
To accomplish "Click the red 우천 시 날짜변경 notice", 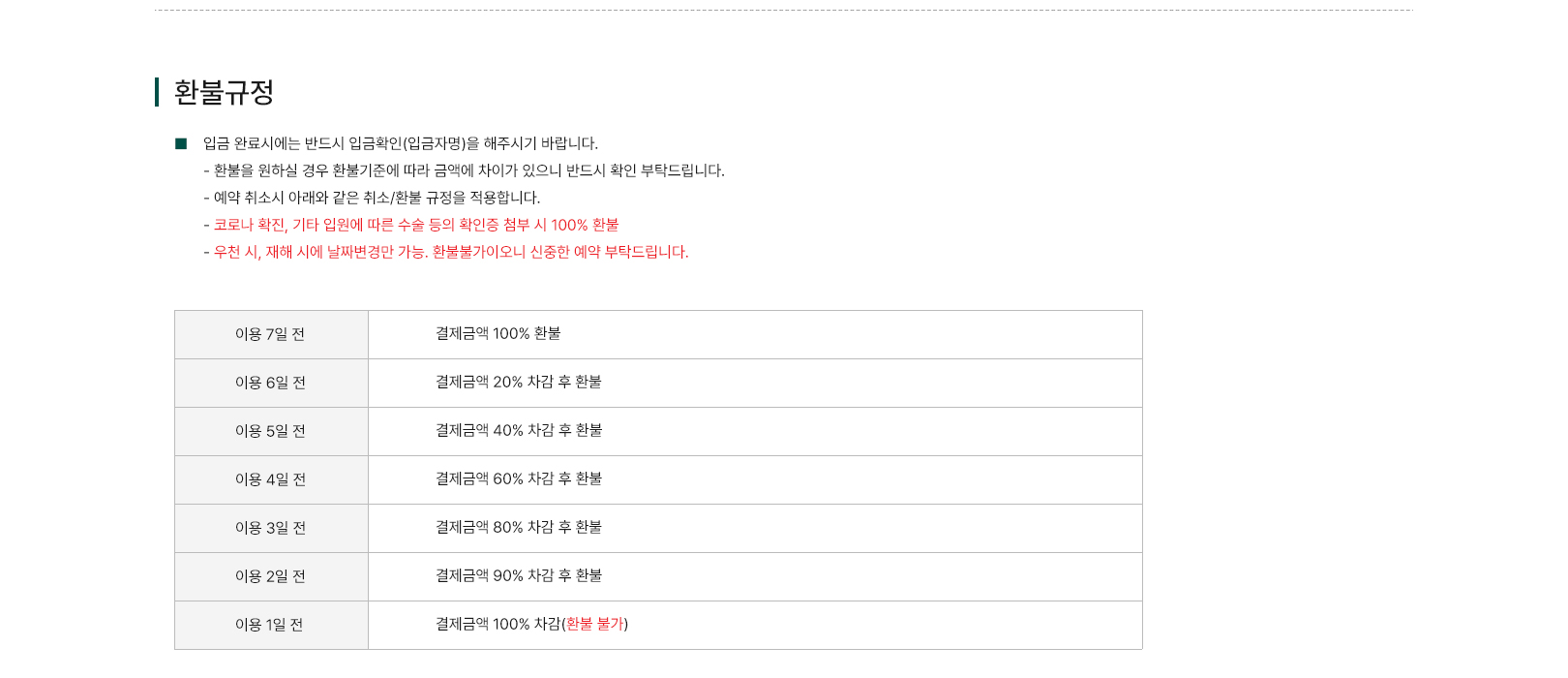I will click(446, 252).
